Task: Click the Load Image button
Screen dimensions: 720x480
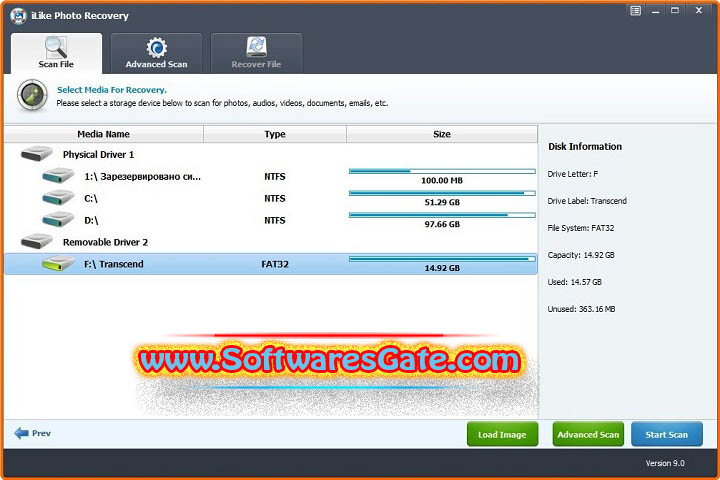Action: (502, 434)
